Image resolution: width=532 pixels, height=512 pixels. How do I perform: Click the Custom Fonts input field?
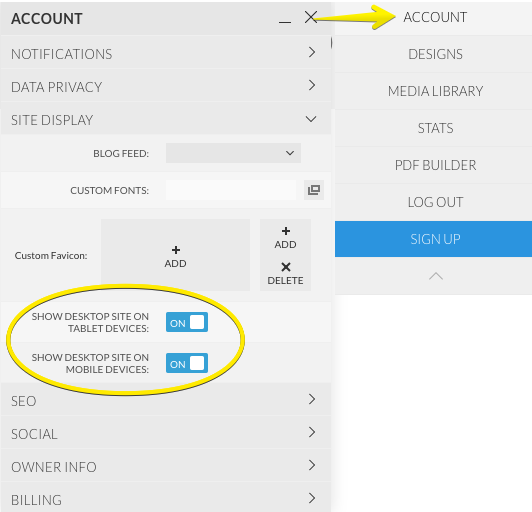pos(231,190)
